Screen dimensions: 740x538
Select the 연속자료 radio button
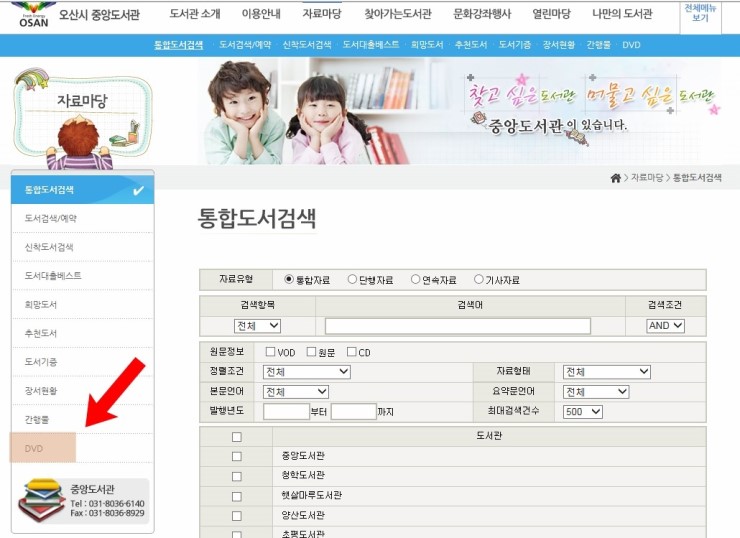point(415,280)
